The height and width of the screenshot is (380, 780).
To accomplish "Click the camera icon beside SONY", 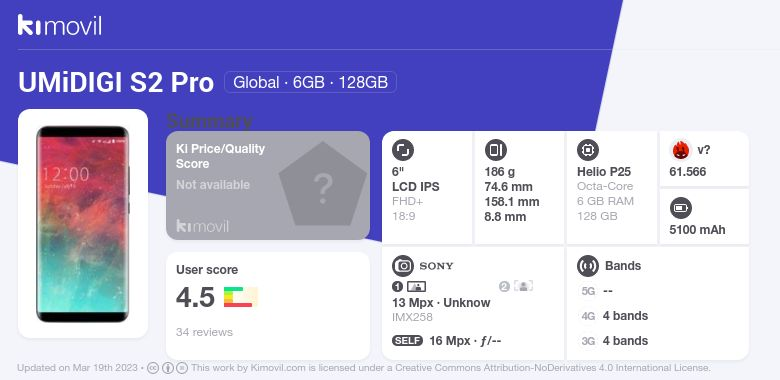I will click(403, 266).
